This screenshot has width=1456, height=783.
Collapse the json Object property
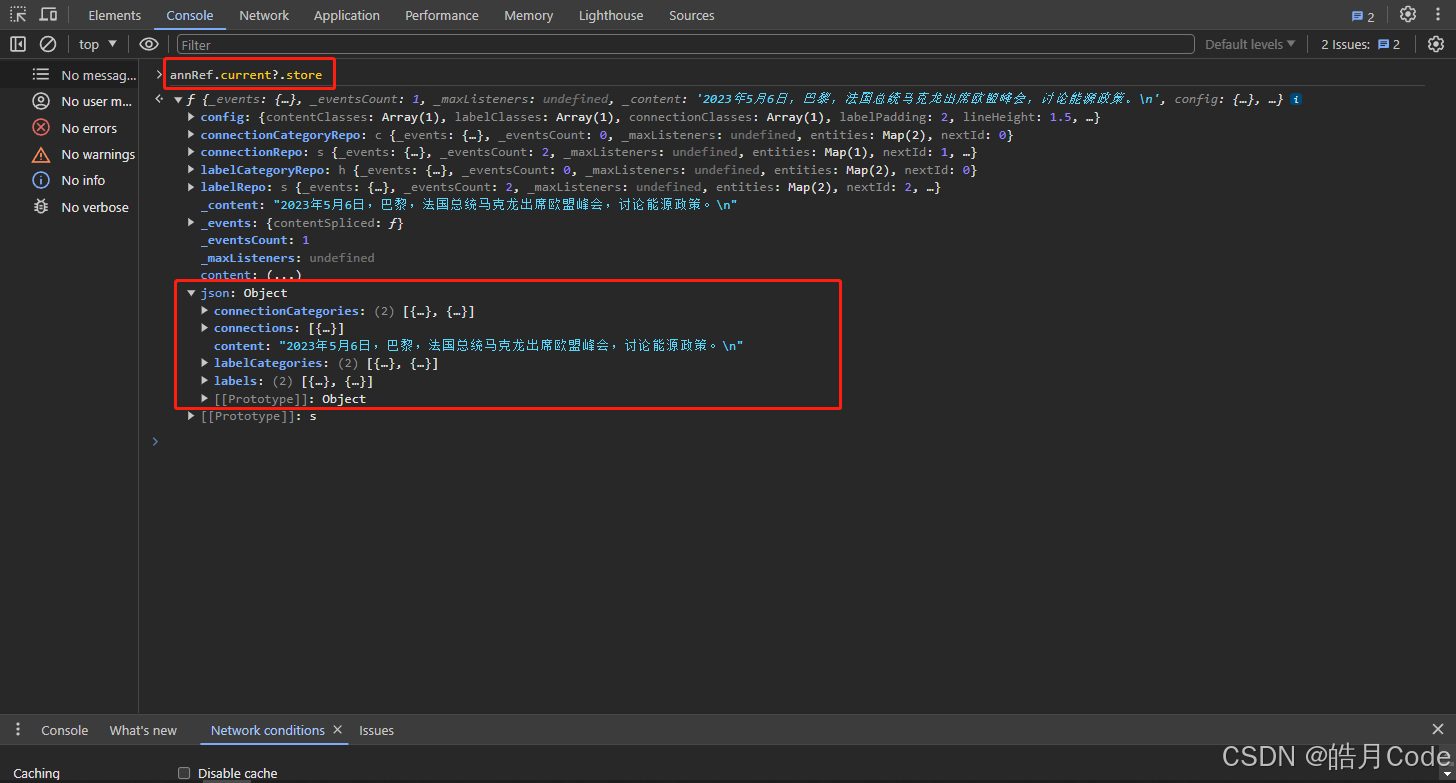coord(192,293)
